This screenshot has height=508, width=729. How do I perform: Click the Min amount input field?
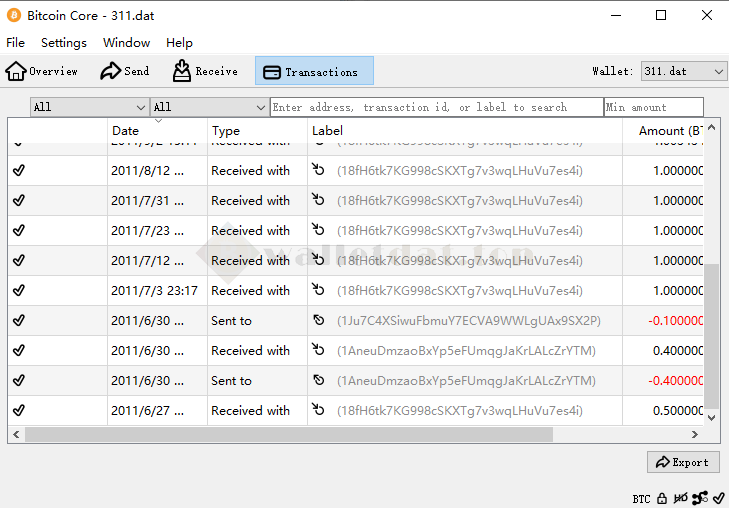(653, 107)
